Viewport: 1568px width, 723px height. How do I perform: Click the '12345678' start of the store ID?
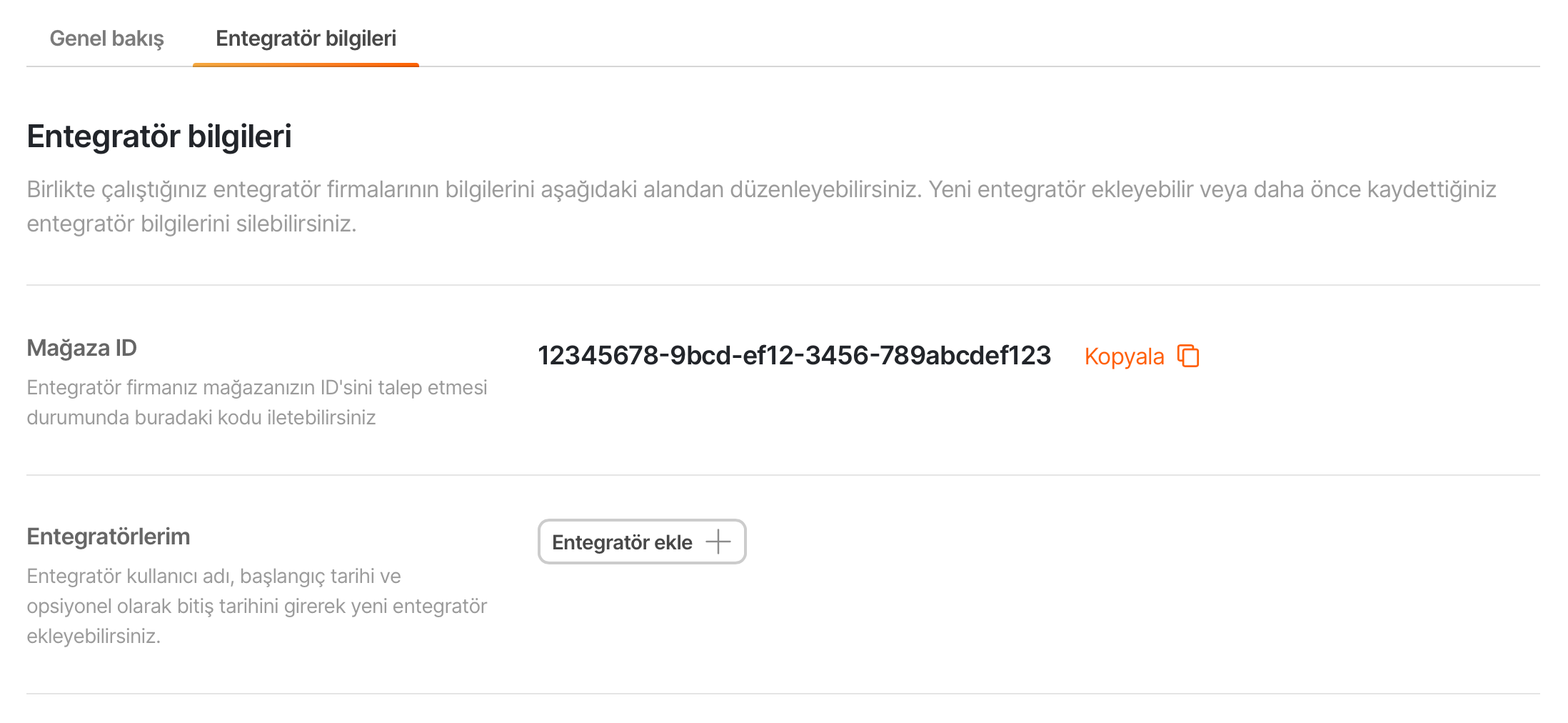[598, 356]
